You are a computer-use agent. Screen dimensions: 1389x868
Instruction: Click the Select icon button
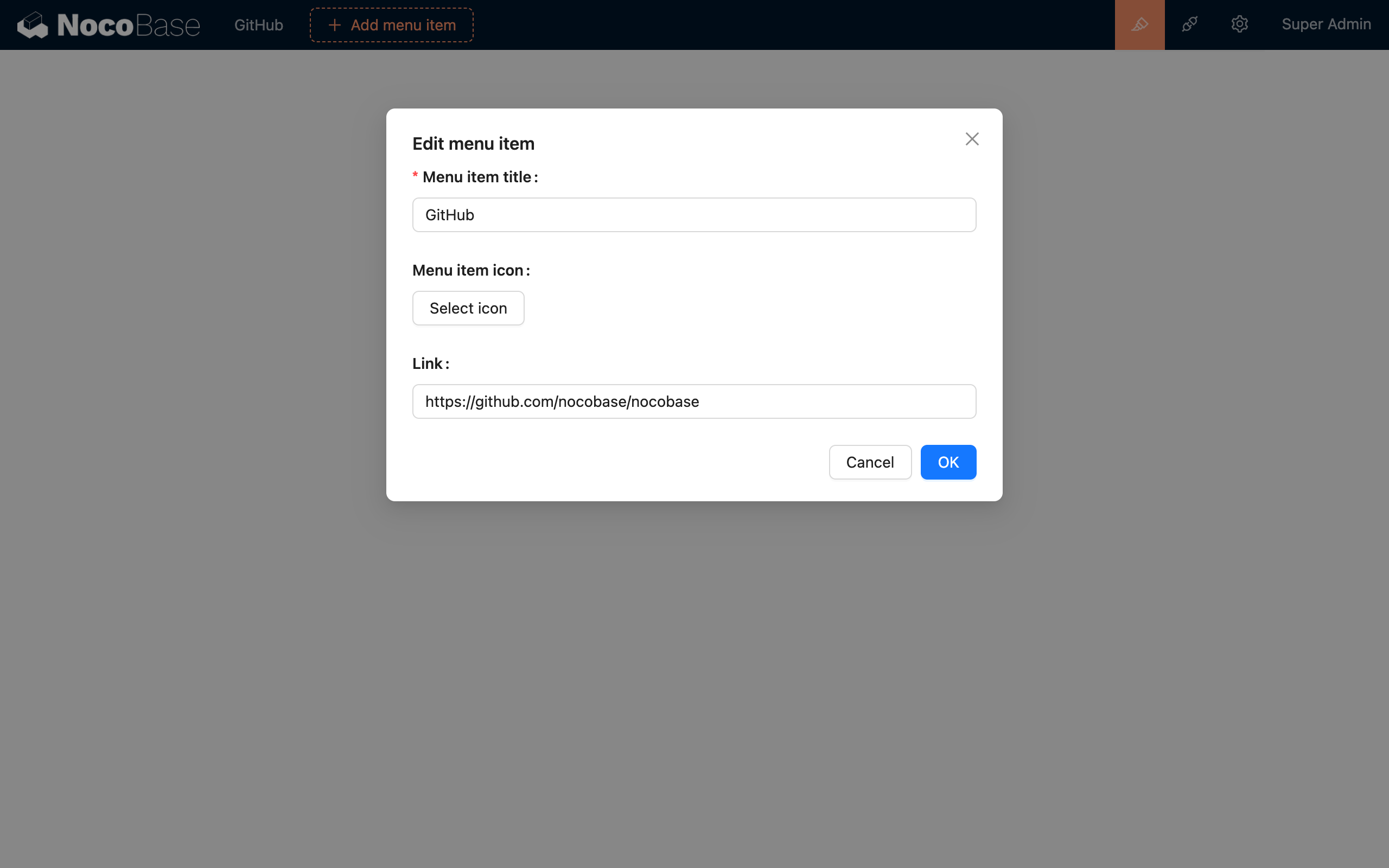pyautogui.click(x=468, y=308)
